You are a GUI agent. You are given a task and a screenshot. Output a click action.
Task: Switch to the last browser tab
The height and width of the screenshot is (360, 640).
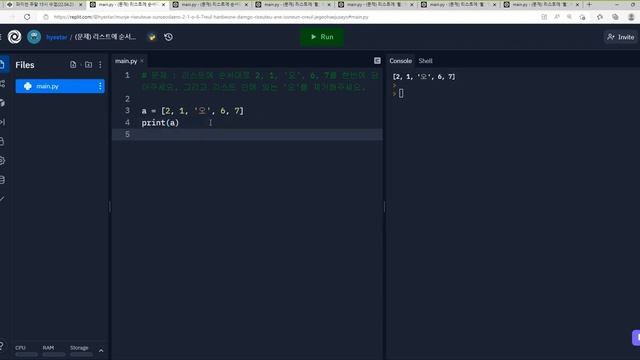coord(541,4)
